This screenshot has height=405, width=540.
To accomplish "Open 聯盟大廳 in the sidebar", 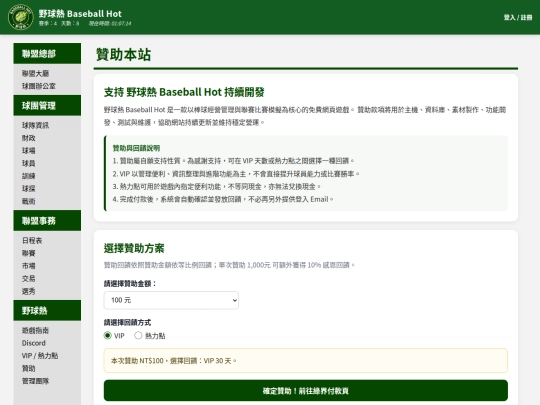I will [x=35, y=73].
